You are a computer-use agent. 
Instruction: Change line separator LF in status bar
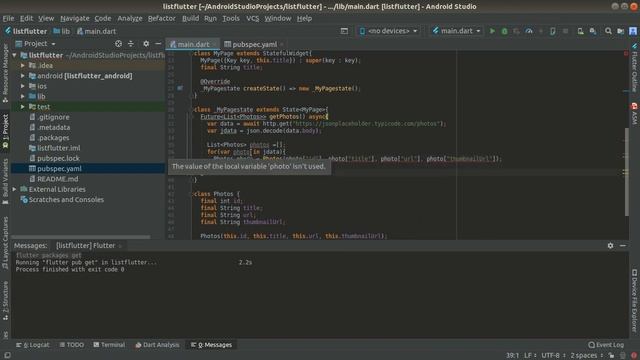(x=530, y=356)
